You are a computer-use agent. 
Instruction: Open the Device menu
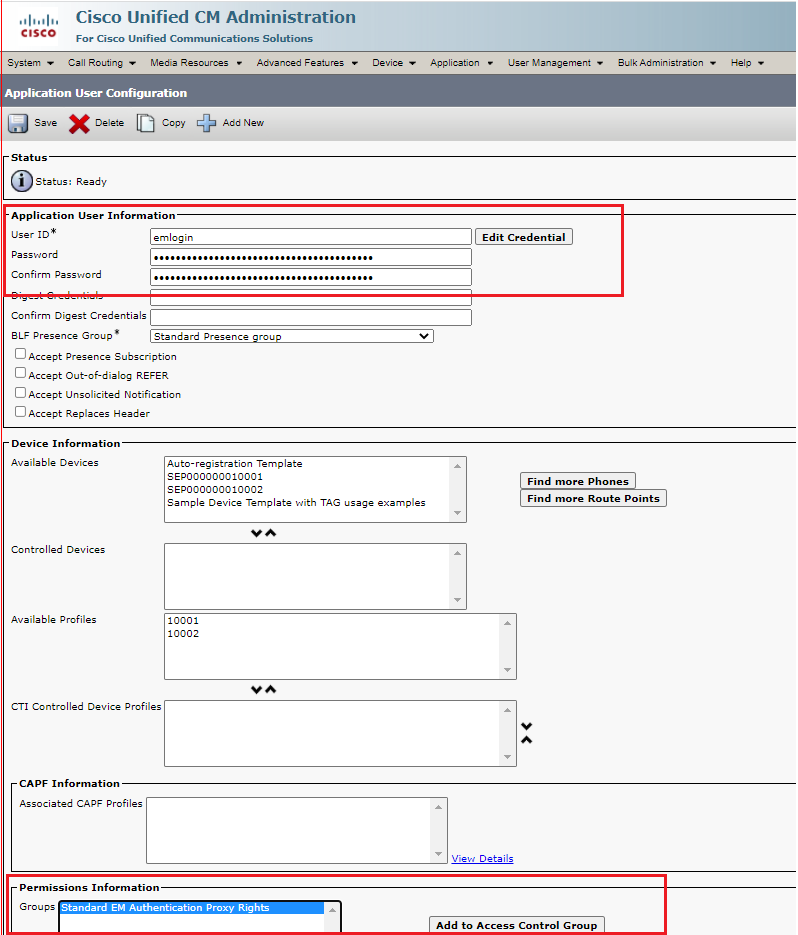point(394,63)
